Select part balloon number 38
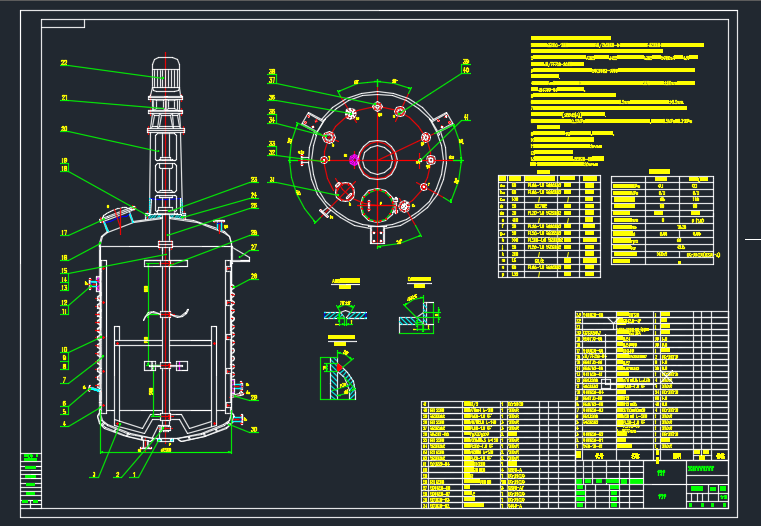This screenshot has width=761, height=526. point(272,72)
